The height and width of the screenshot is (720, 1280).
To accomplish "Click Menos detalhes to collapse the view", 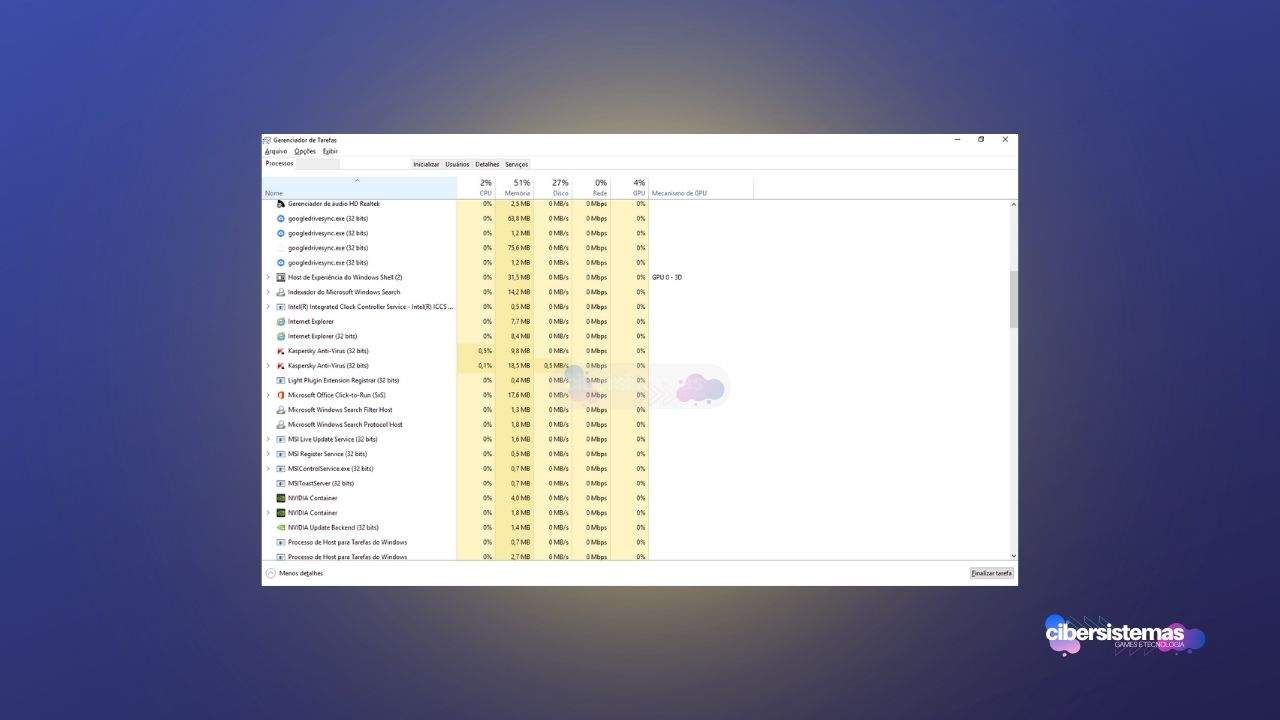I will [295, 573].
